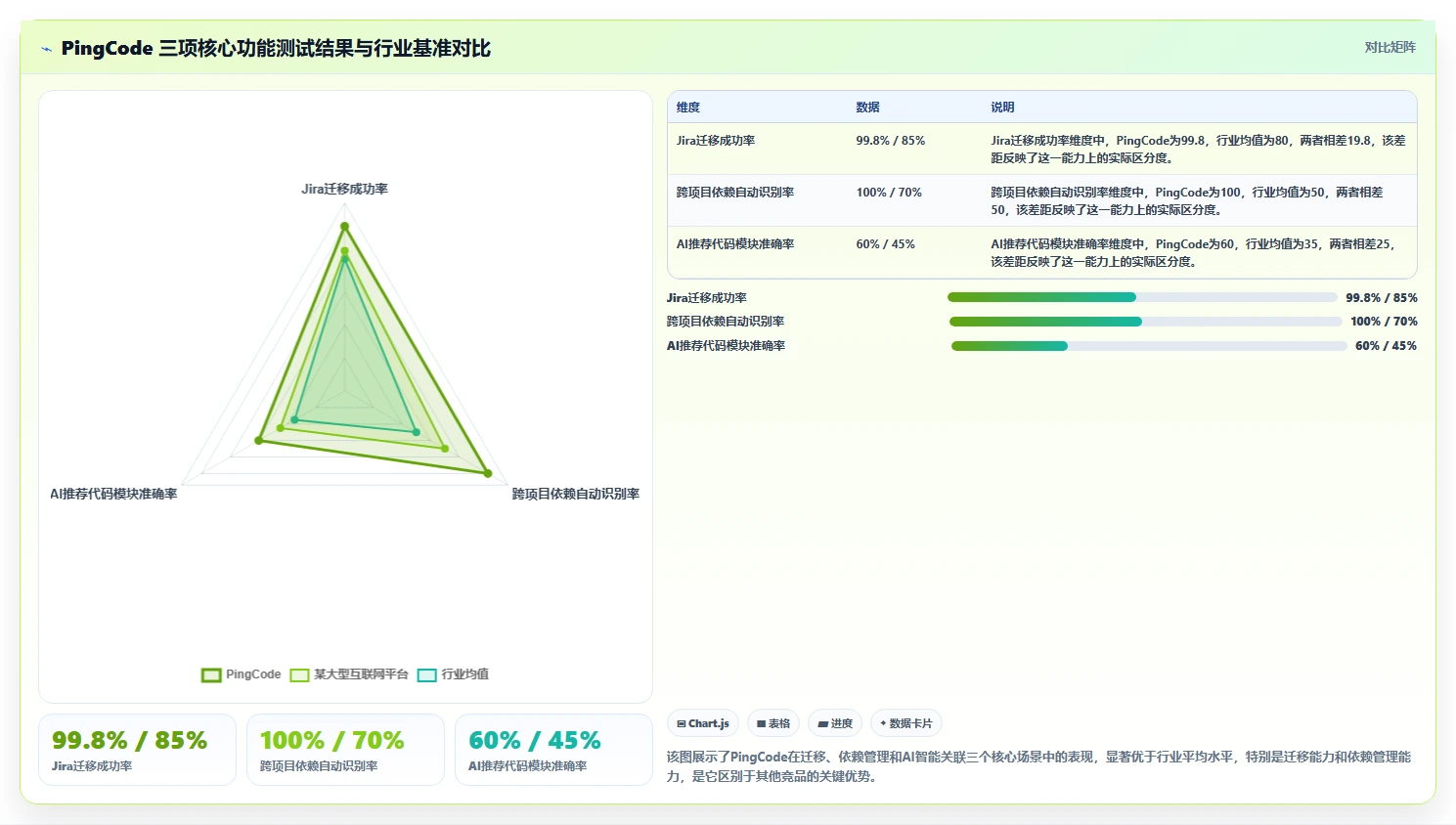Click table cell AI推荐代码模块准确率

point(735,244)
